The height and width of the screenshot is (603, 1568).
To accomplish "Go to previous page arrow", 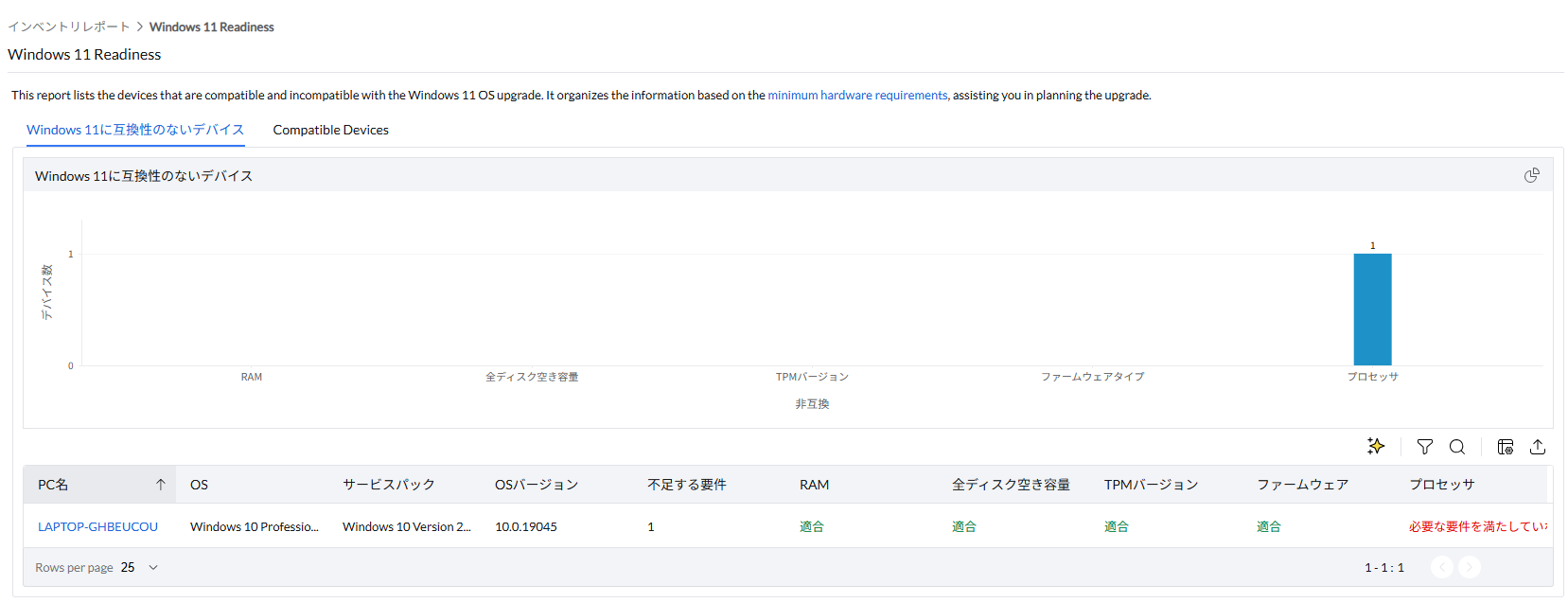I will click(1442, 567).
